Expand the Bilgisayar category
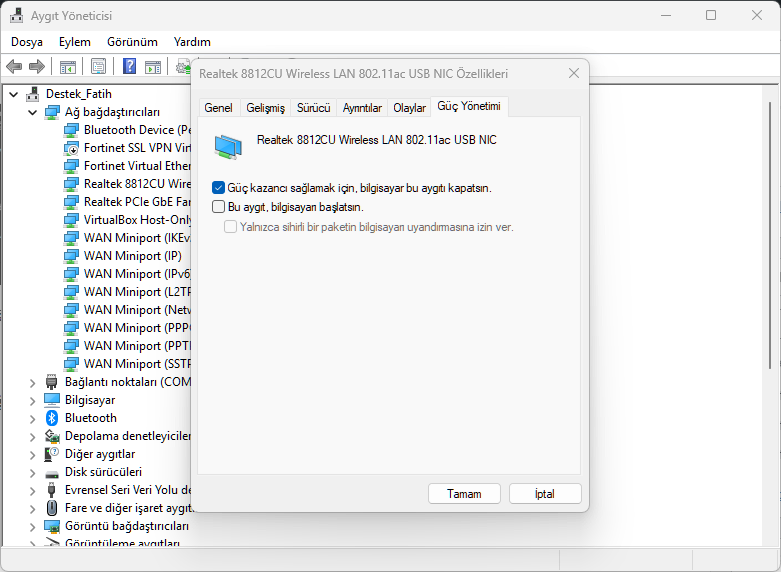This screenshot has width=781, height=572. coord(32,401)
